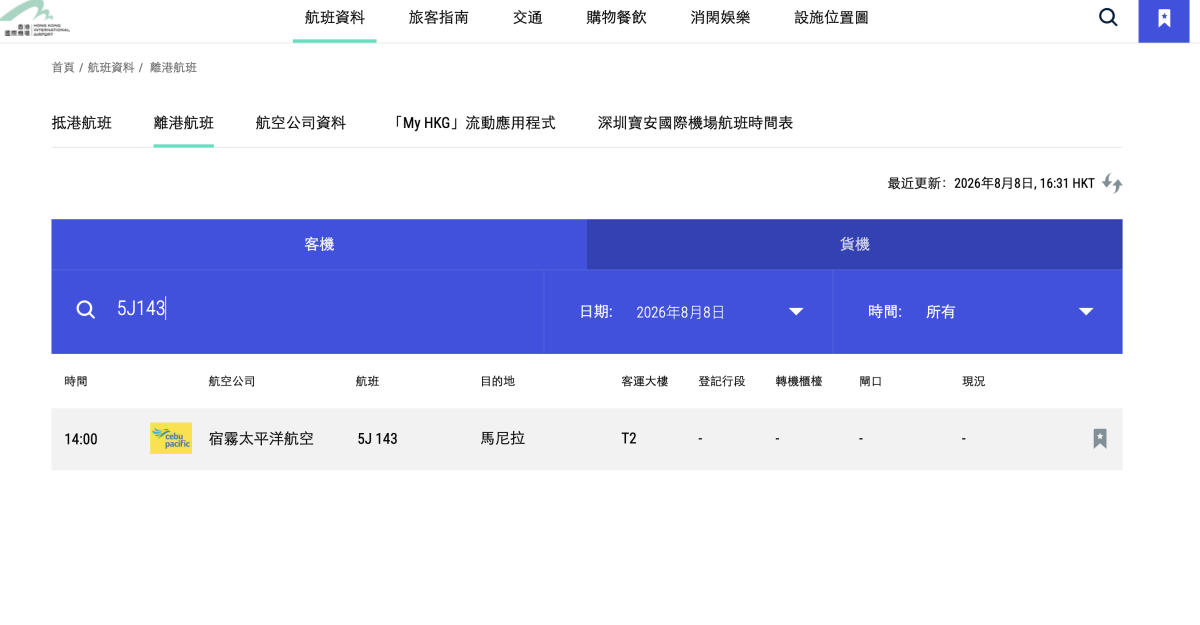Viewport: 1200px width, 625px height.
Task: Click the 宿霧太平洋航空 airline name
Action: click(261, 438)
